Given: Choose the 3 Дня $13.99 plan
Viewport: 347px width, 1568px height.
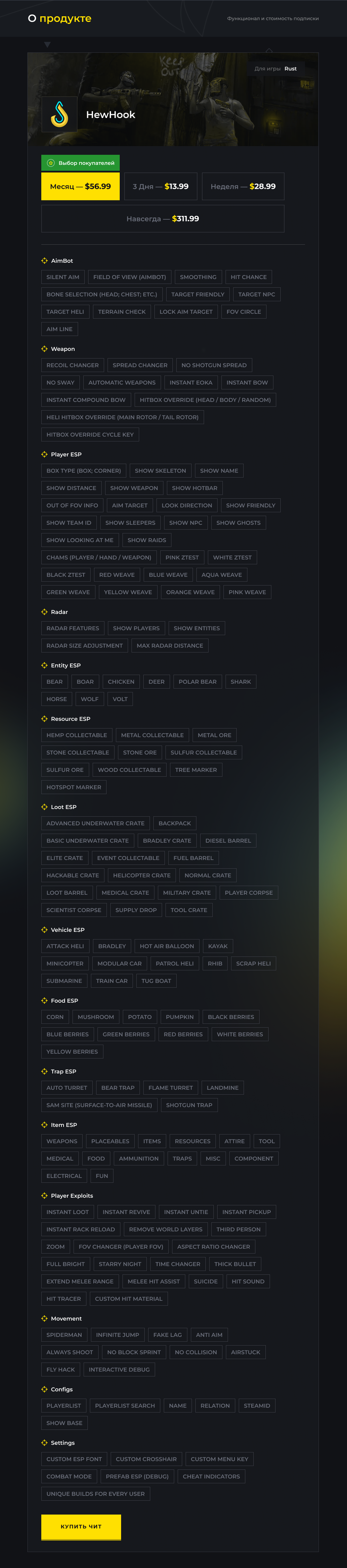Looking at the screenshot, I should coord(161,186).
